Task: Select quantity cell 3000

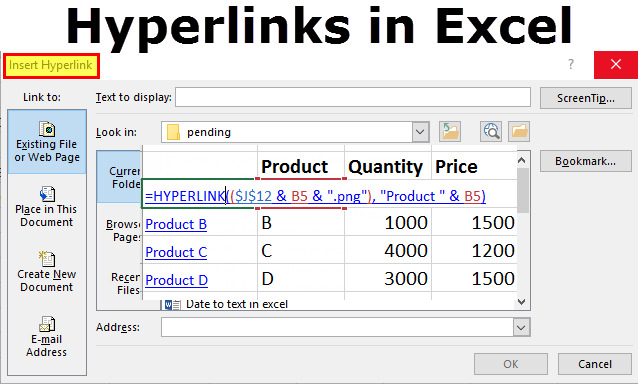Action: 388,279
